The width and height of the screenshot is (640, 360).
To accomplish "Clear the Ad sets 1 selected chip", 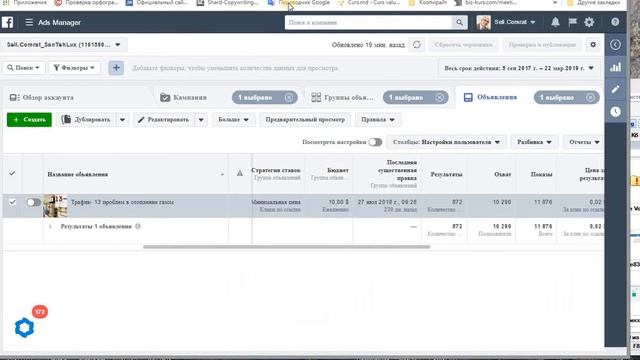I will click(440, 98).
